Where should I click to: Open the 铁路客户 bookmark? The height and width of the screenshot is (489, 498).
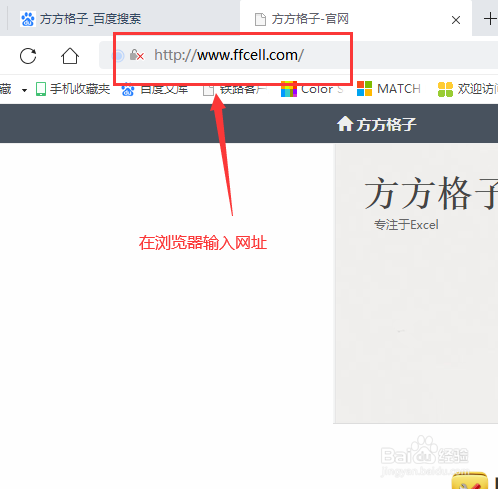[235, 90]
